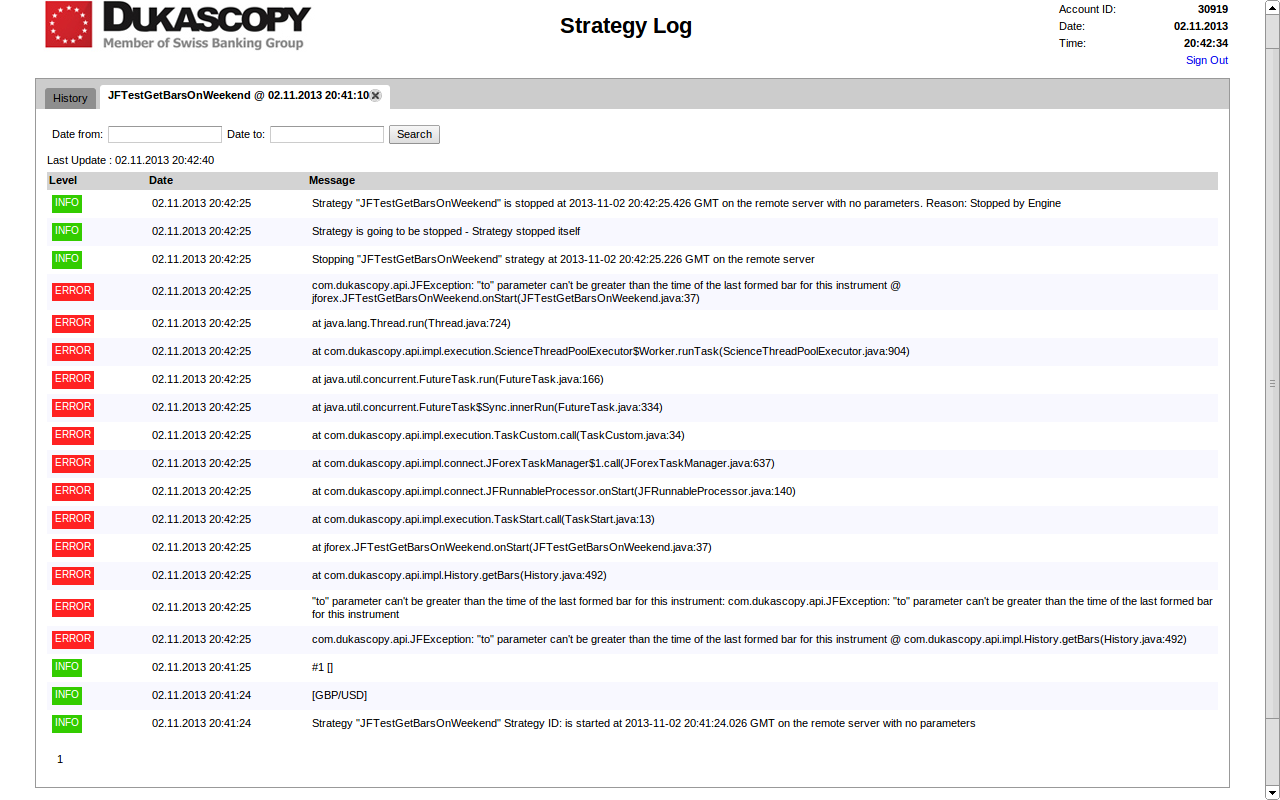Click ERROR badge of JFRunnableProcessor.onStart row
Viewport: 1280px width, 800px height.
[73, 491]
